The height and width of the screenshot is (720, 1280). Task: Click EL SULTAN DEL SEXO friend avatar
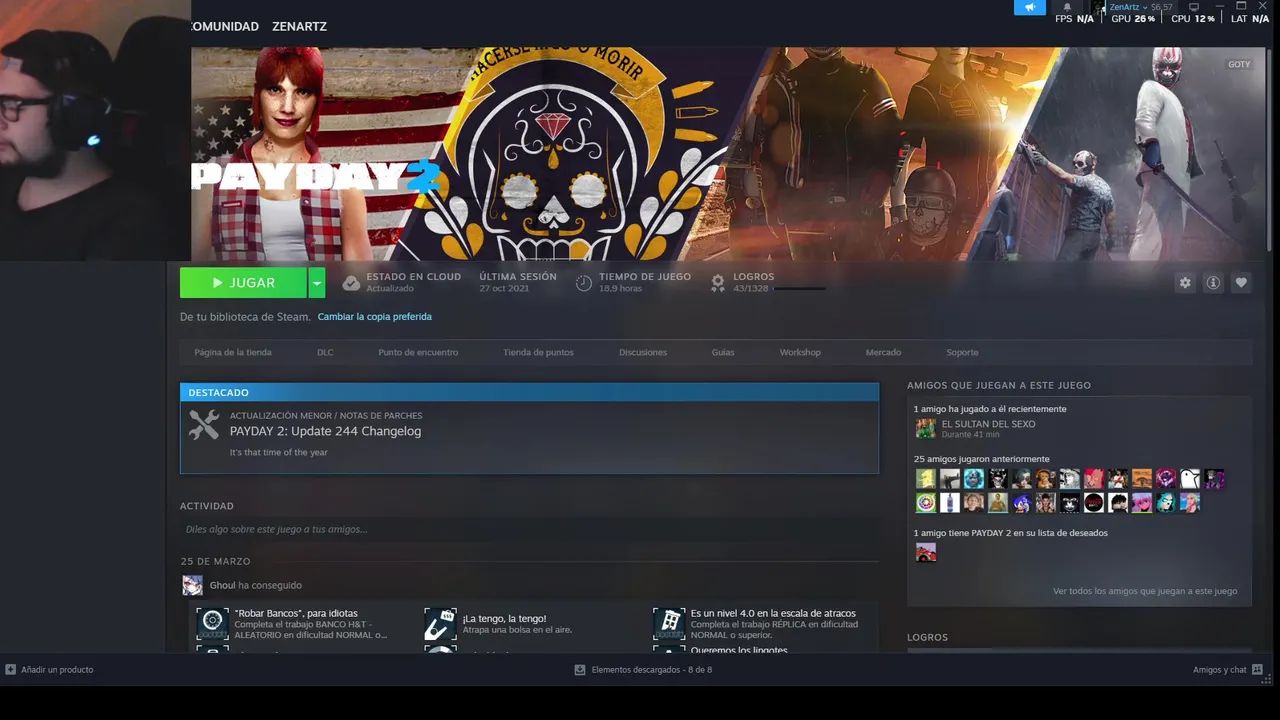pos(926,429)
